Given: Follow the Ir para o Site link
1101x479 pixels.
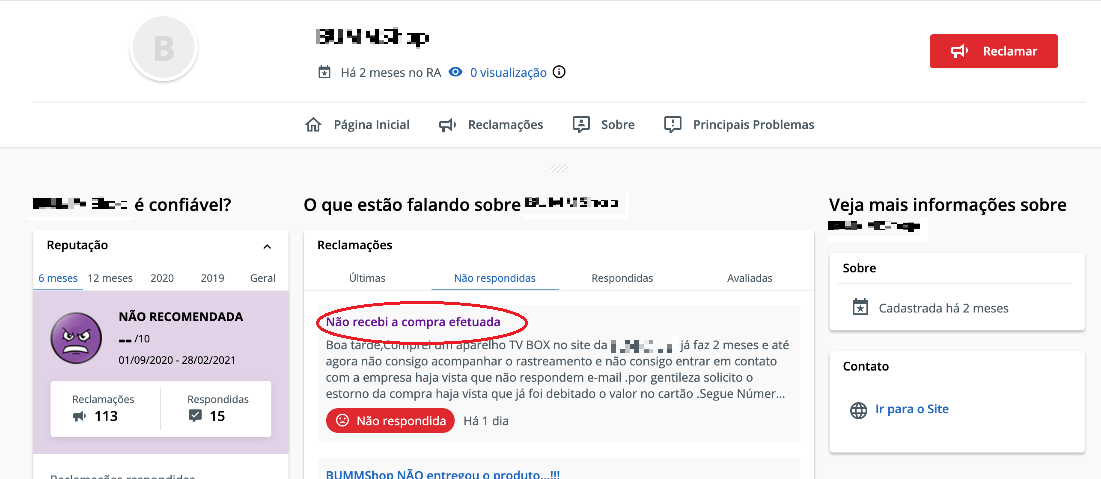Looking at the screenshot, I should click(912, 409).
